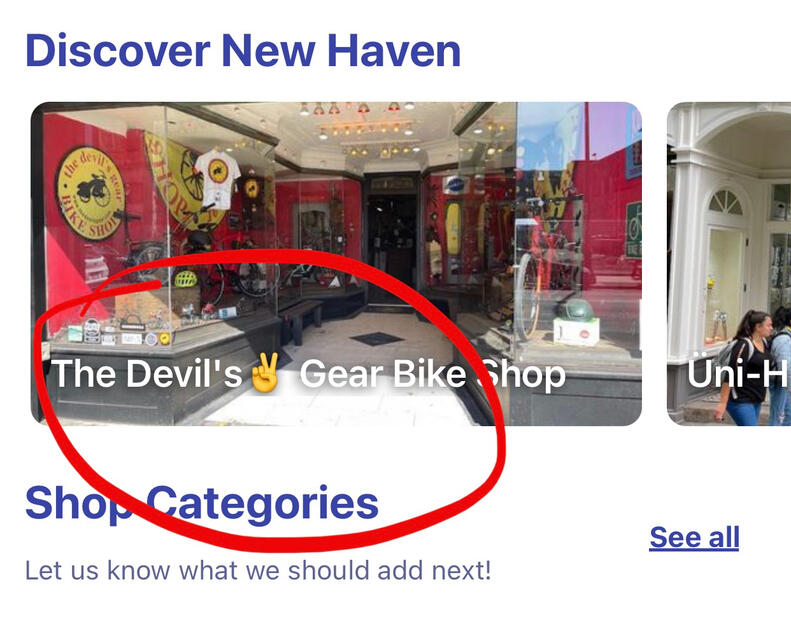Image resolution: width=791 pixels, height=617 pixels.
Task: Click the dark shop entrance doorway
Action: (392, 237)
